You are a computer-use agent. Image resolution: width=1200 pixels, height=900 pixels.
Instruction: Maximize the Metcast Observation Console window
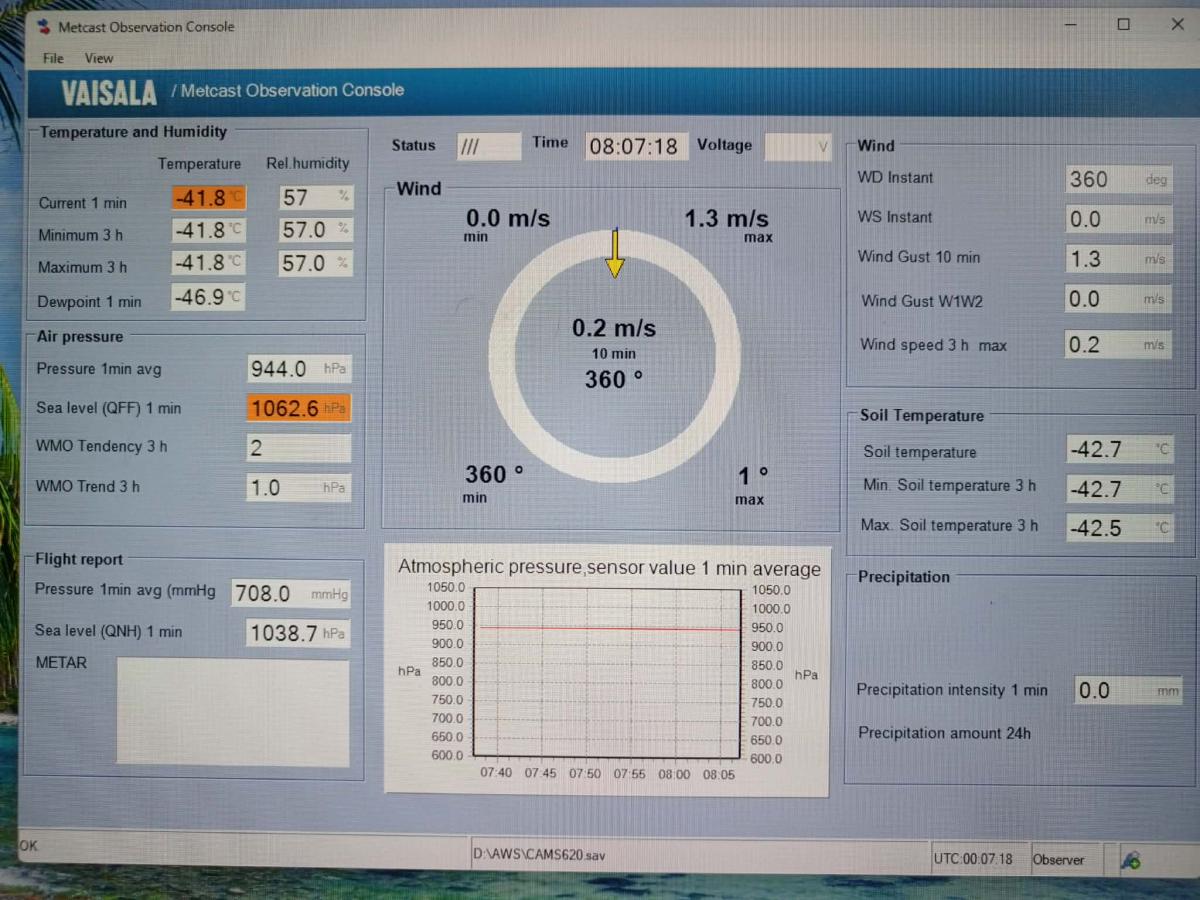pos(1123,25)
